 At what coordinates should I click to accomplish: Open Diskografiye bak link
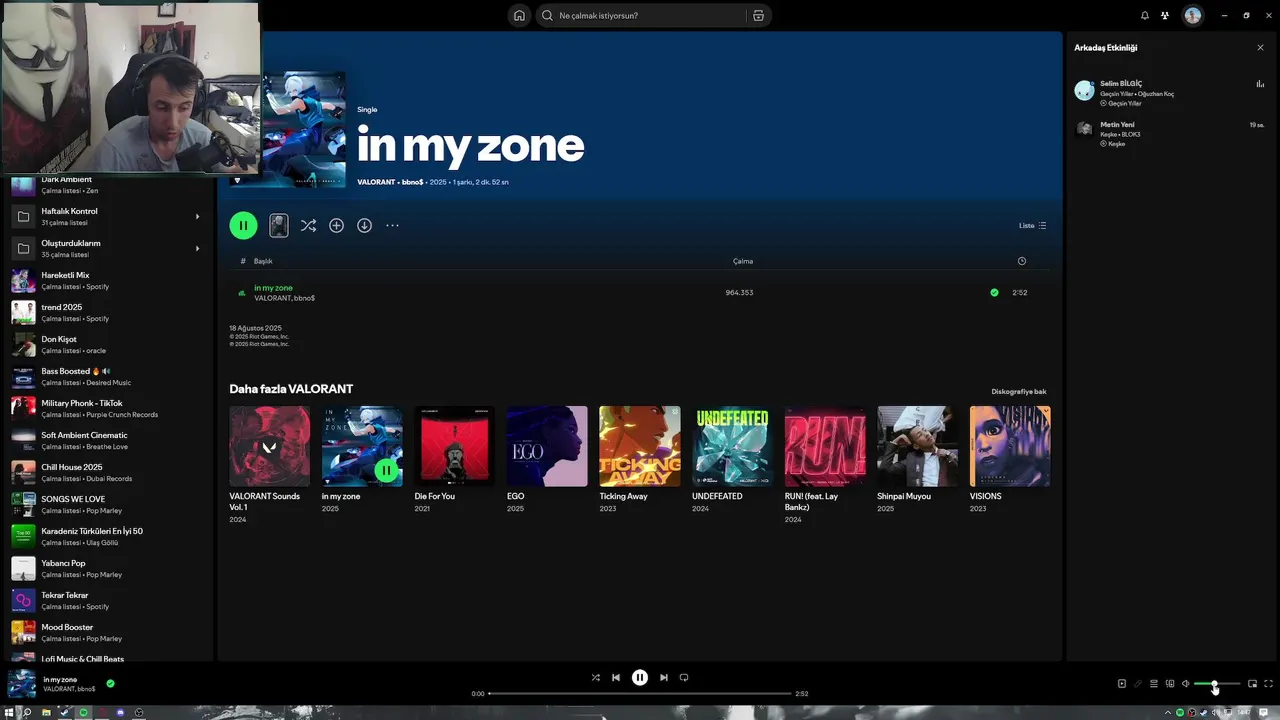tap(1018, 391)
